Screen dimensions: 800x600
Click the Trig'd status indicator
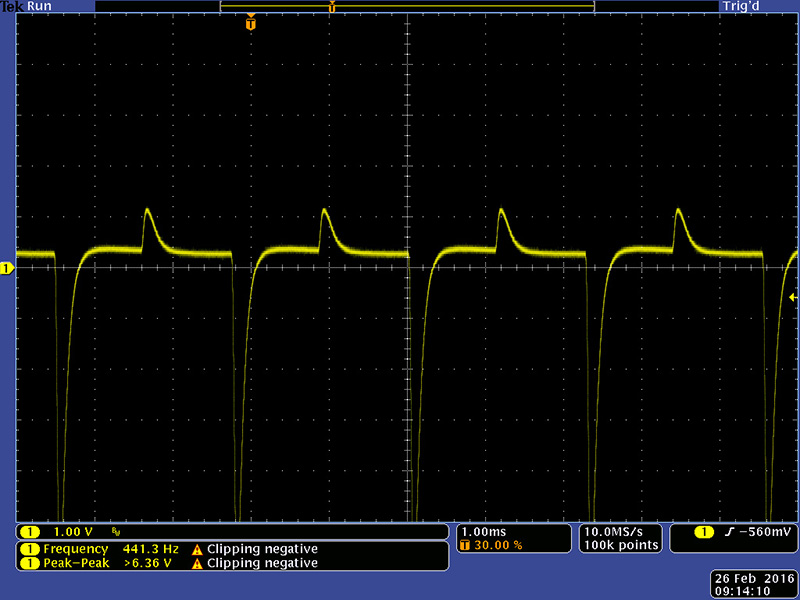[738, 6]
